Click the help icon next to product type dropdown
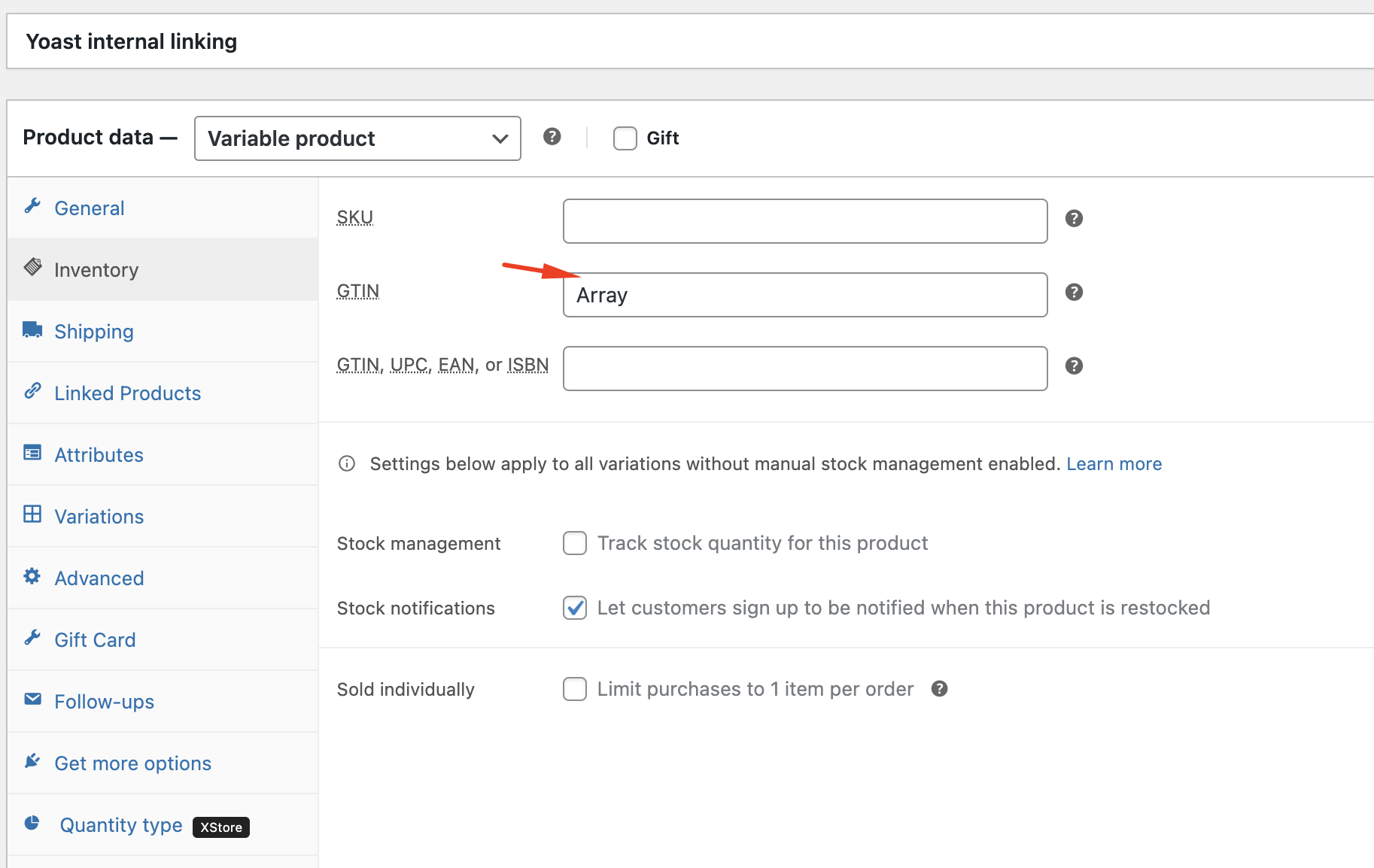1374x868 pixels. (552, 136)
